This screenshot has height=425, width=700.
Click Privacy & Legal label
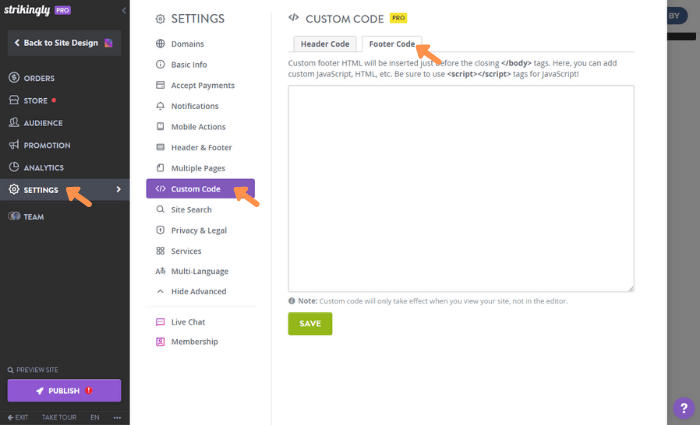click(x=199, y=230)
